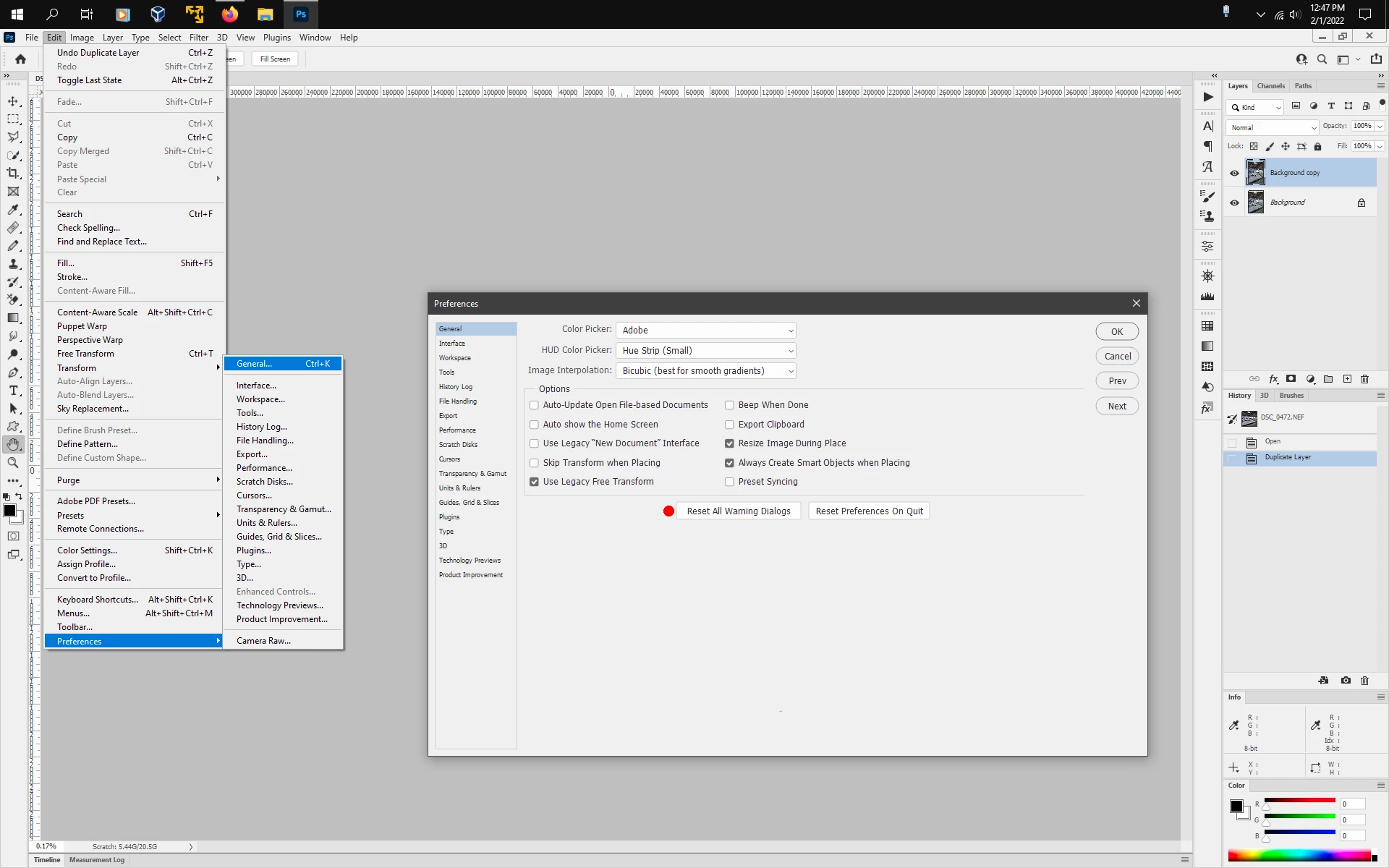The height and width of the screenshot is (868, 1389).
Task: Open the layer blend mode Normal dropdown
Action: click(1273, 127)
